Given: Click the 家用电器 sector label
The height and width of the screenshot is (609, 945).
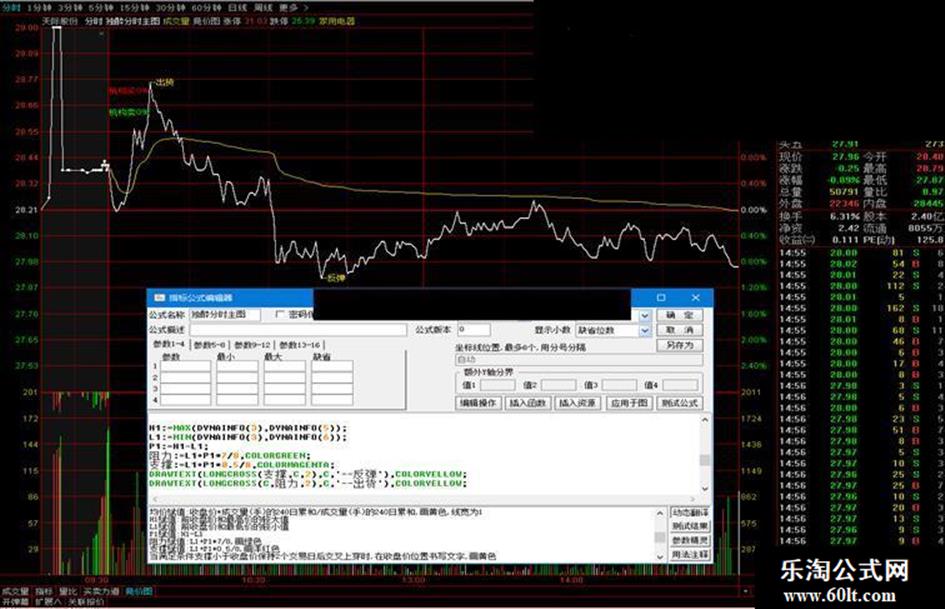Looking at the screenshot, I should click(337, 21).
